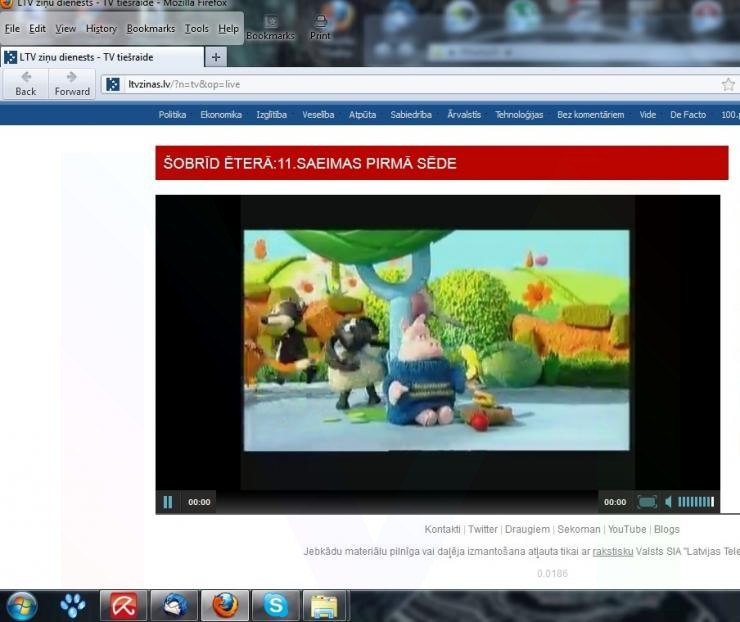Screen dimensions: 740x622
Task: Open the Politika news section
Action: 172,115
